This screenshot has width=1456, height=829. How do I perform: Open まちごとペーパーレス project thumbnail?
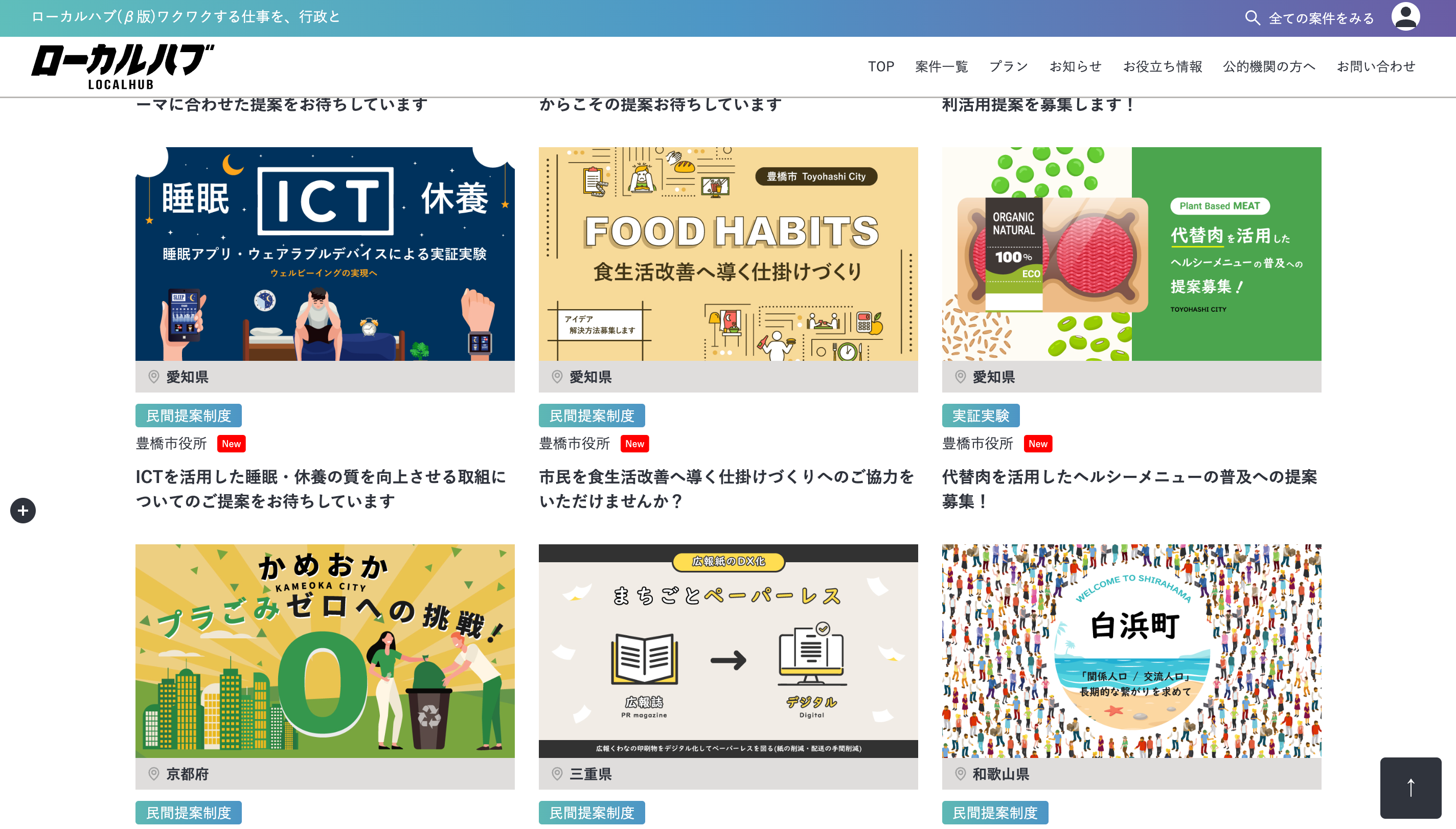[x=729, y=651]
